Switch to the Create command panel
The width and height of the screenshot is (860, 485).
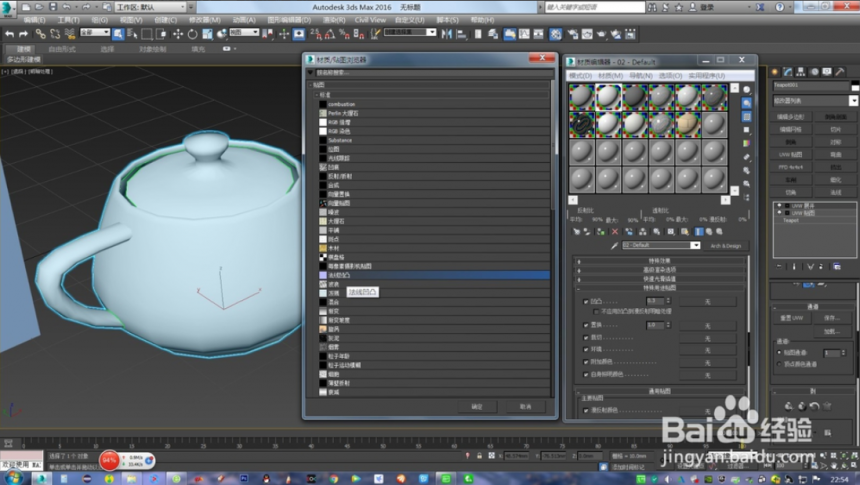[x=775, y=72]
